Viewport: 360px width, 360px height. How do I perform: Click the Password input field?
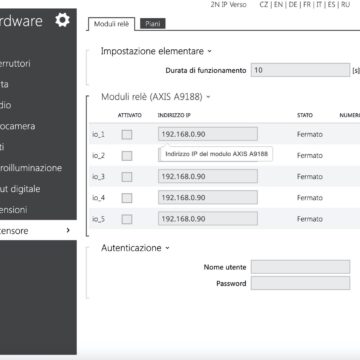300,283
